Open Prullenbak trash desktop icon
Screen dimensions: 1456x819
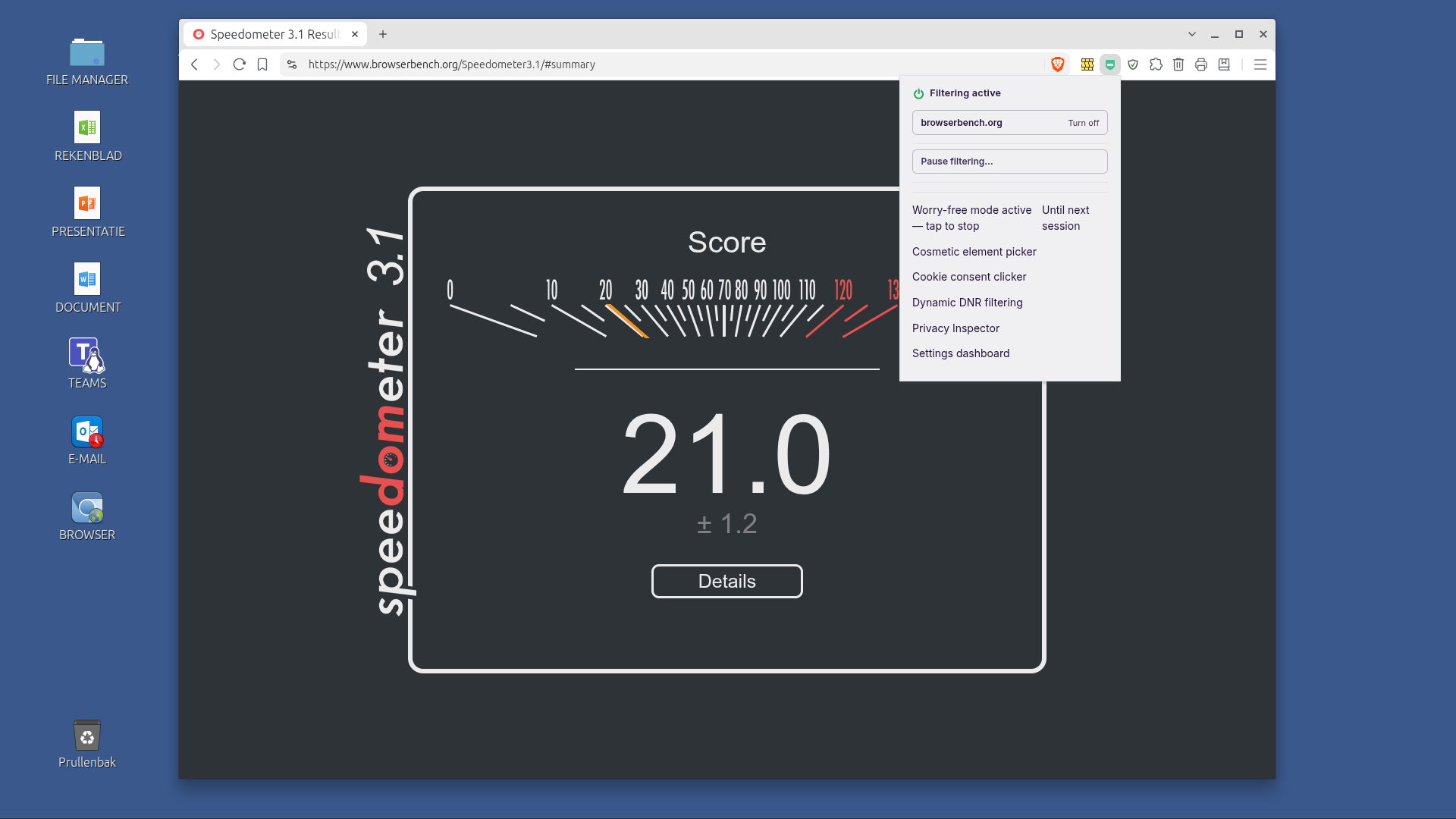tap(87, 744)
